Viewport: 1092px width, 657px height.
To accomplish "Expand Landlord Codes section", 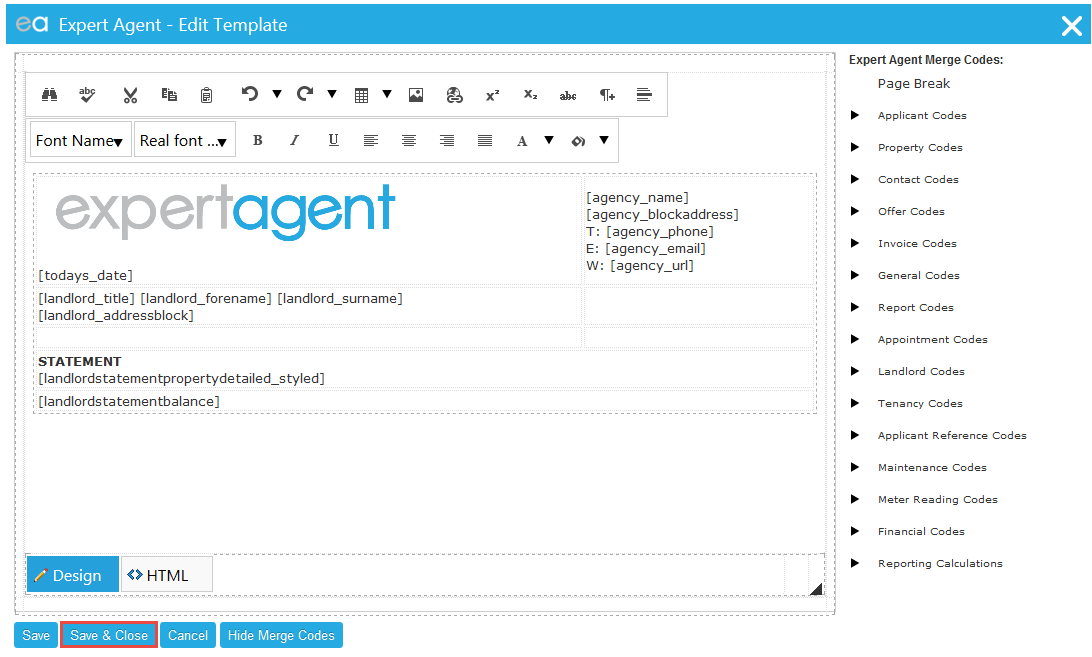I will tap(855, 371).
